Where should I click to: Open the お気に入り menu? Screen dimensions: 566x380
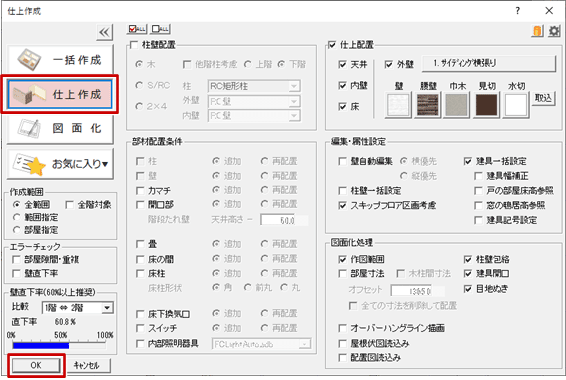(60, 164)
